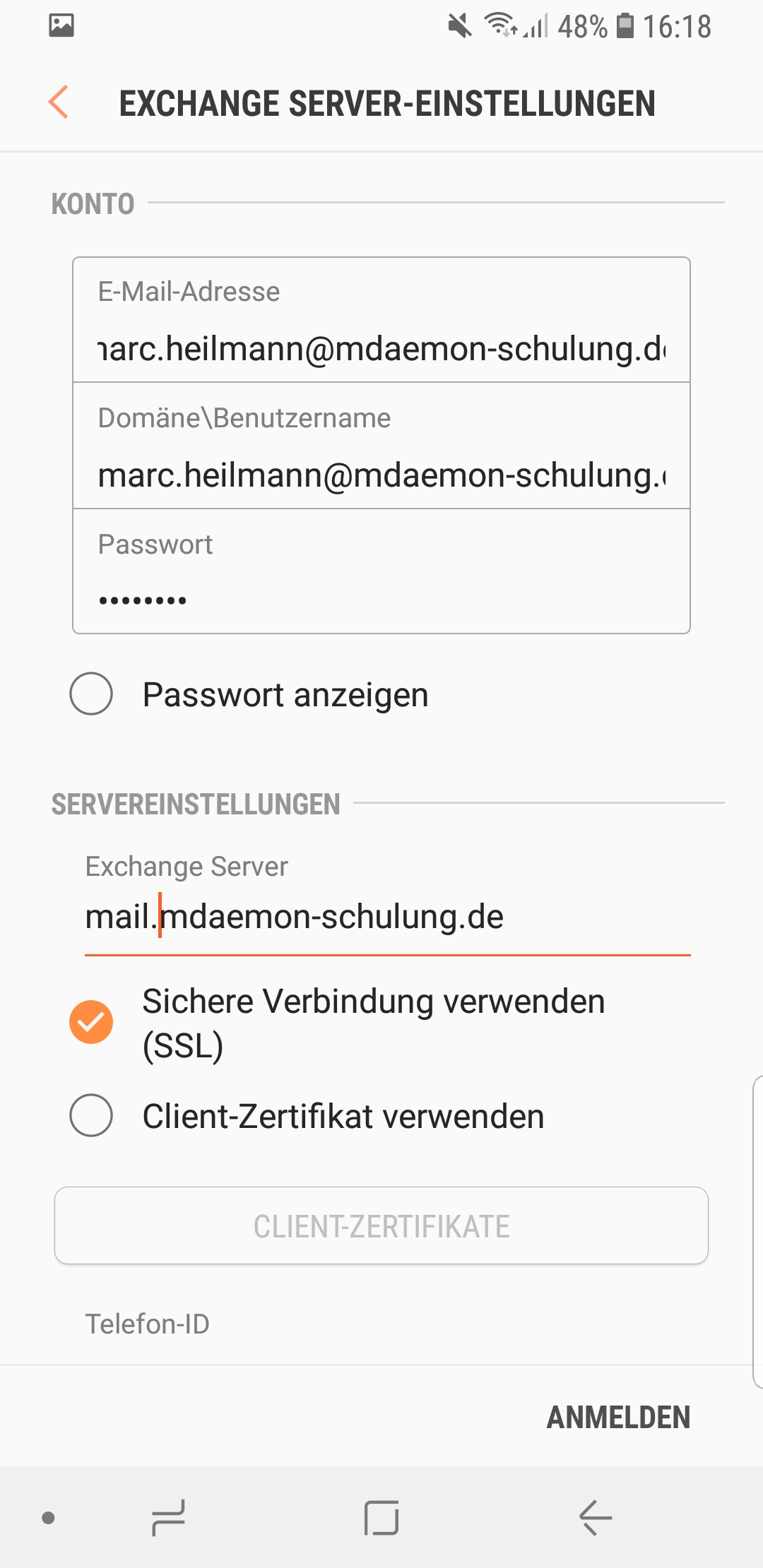Screen dimensions: 763x1568
Task: Tap the battery icon in status bar
Action: 625,26
